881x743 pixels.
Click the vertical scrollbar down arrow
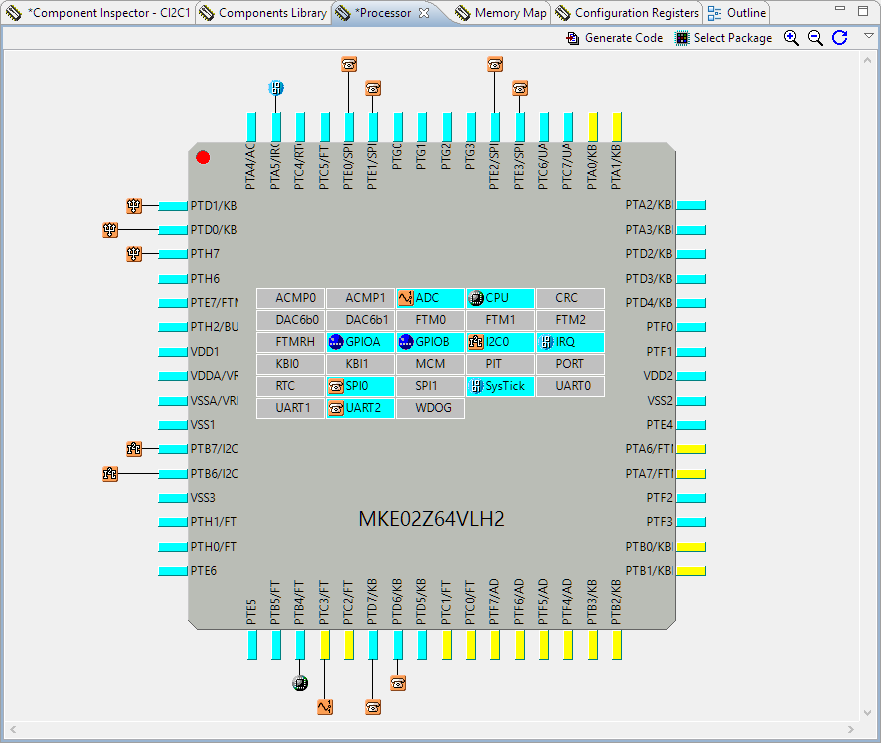(867, 712)
